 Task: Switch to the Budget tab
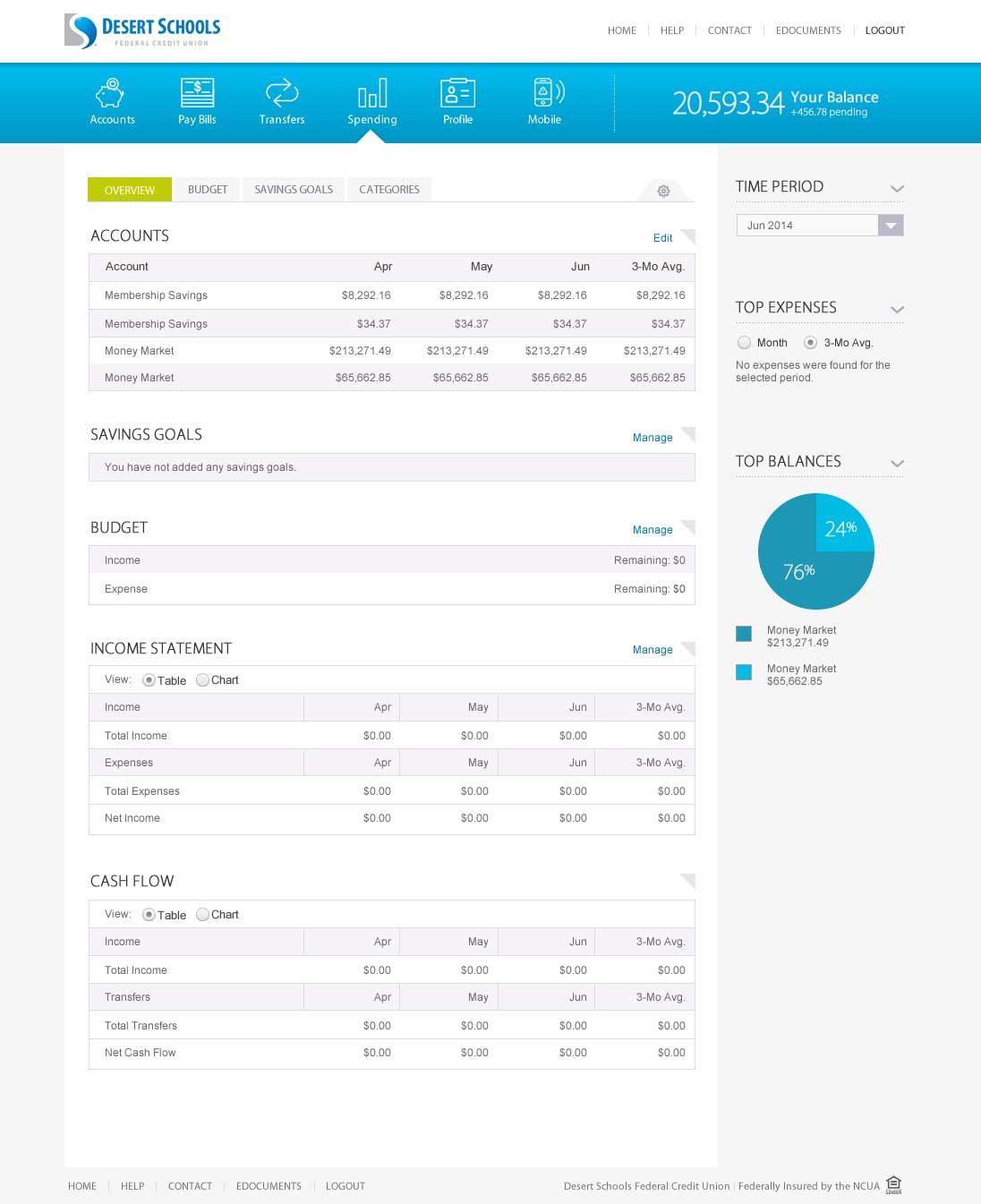(208, 190)
